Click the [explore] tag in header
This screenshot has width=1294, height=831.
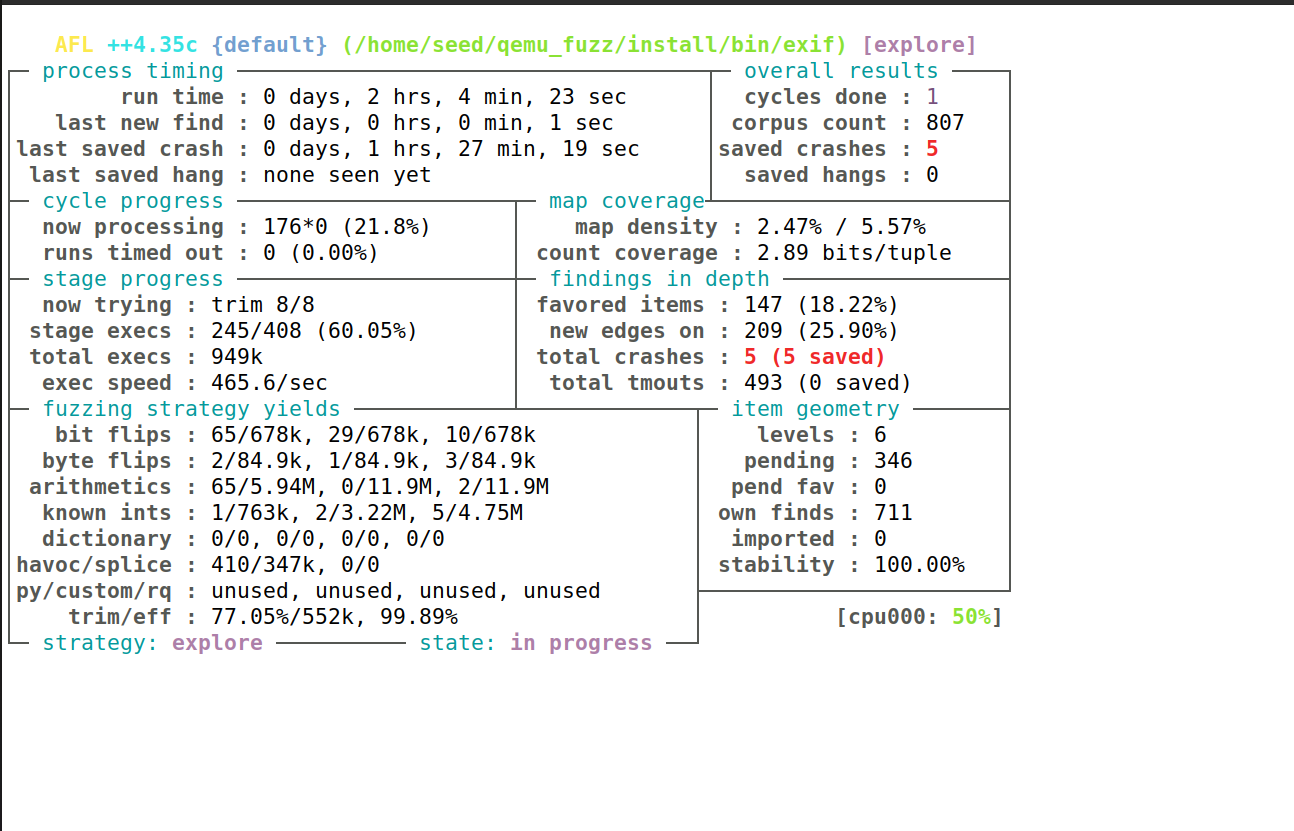pyautogui.click(x=919, y=45)
